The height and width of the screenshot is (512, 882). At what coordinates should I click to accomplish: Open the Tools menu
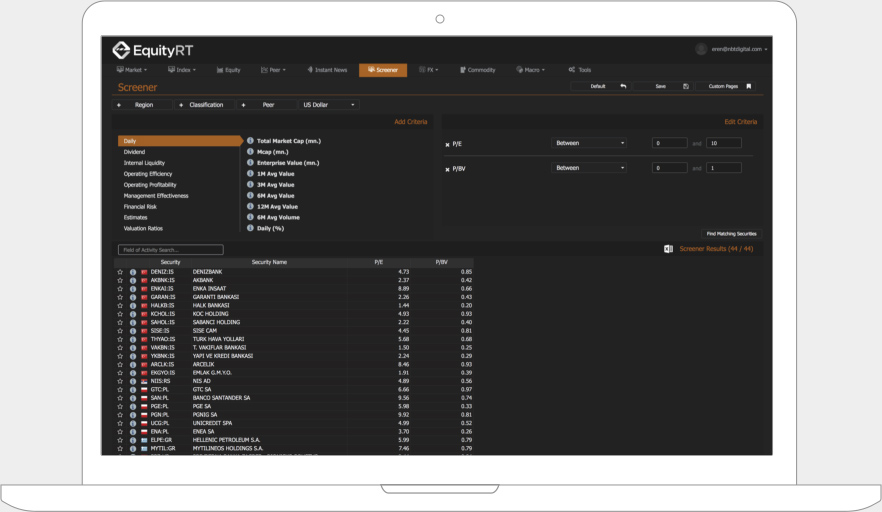(x=580, y=70)
